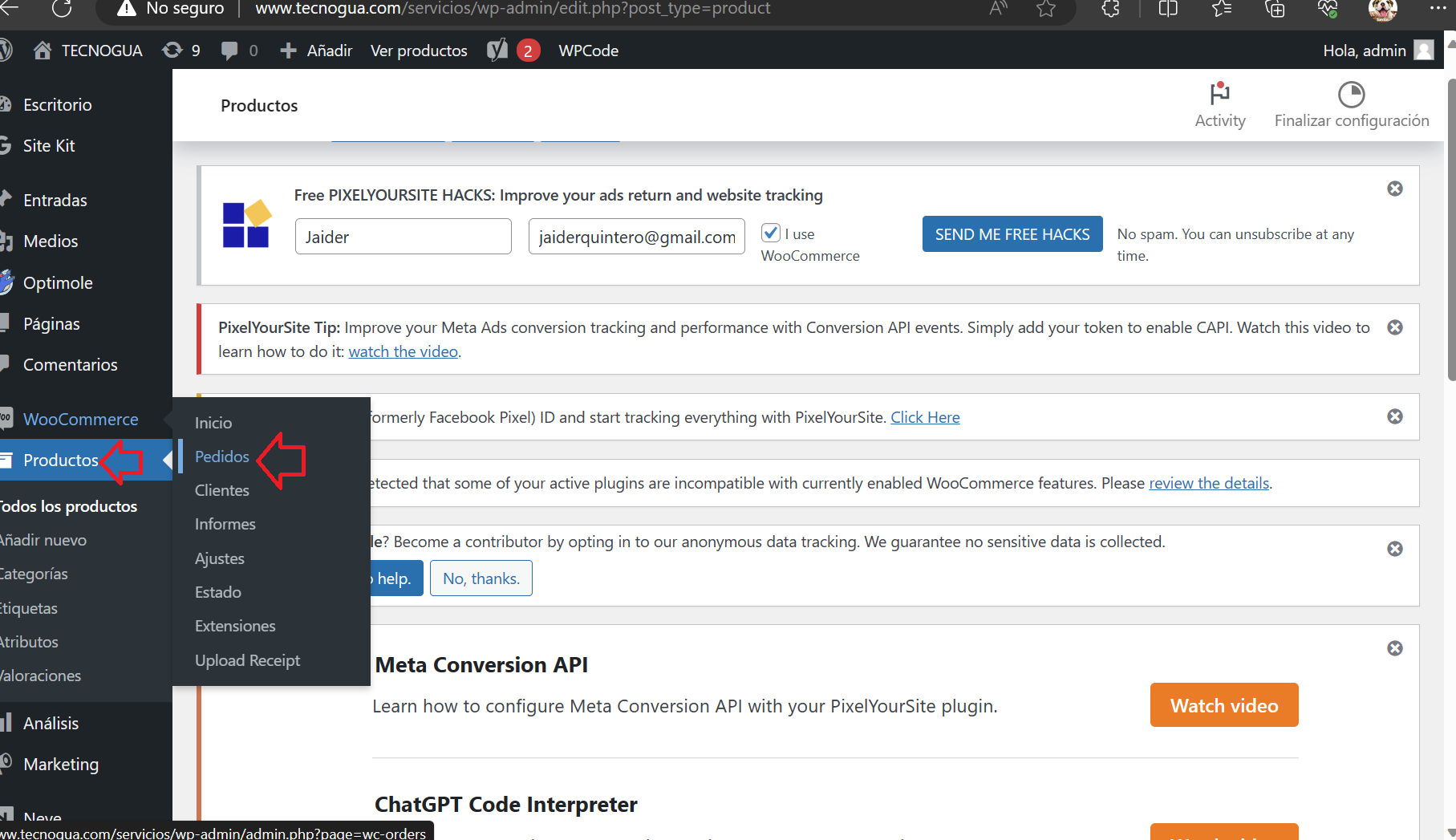Click SEND ME FREE HACKS button
Screen dimensions: 1456x840
coord(1012,234)
